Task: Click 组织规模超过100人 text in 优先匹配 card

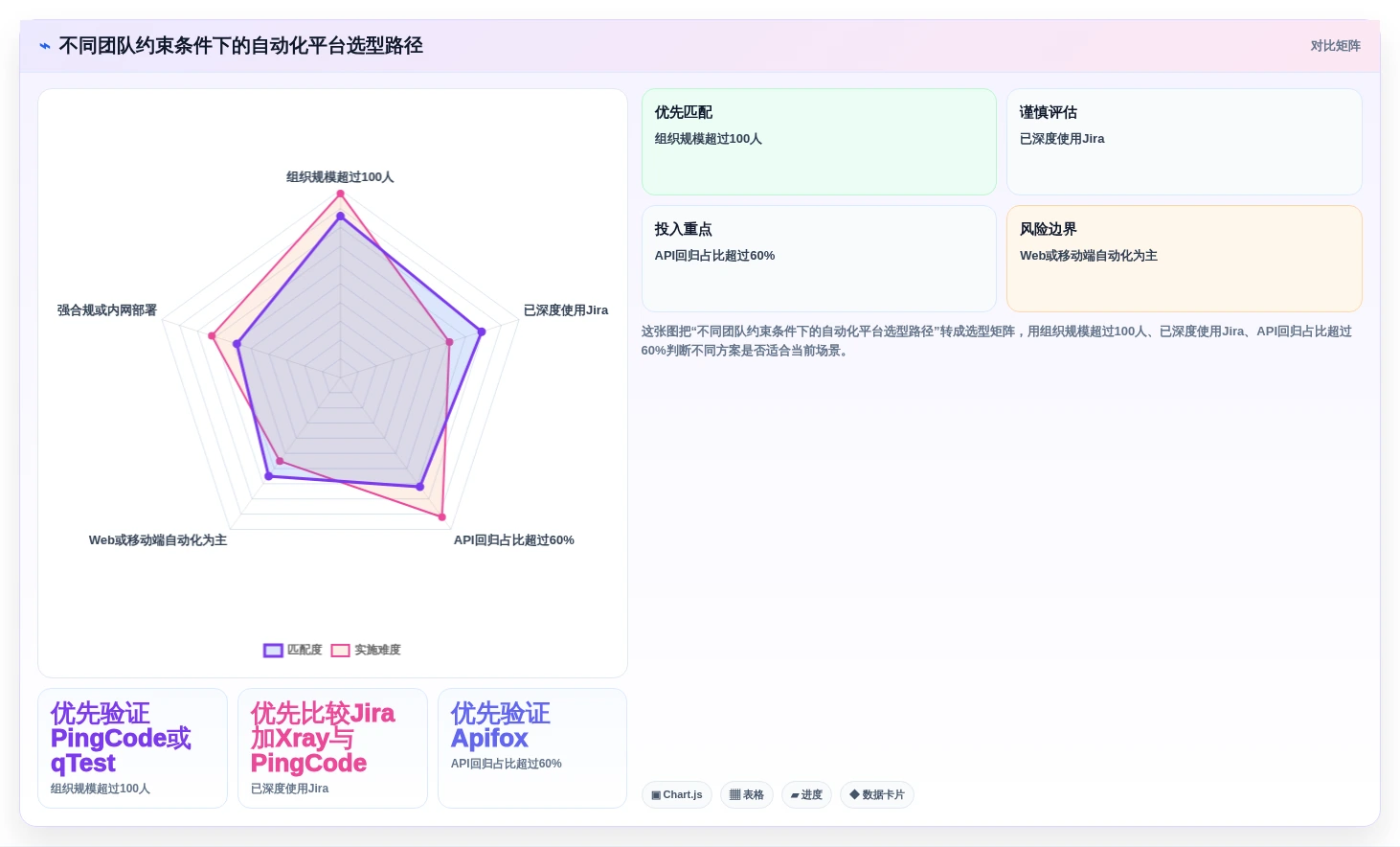Action: pos(709,139)
